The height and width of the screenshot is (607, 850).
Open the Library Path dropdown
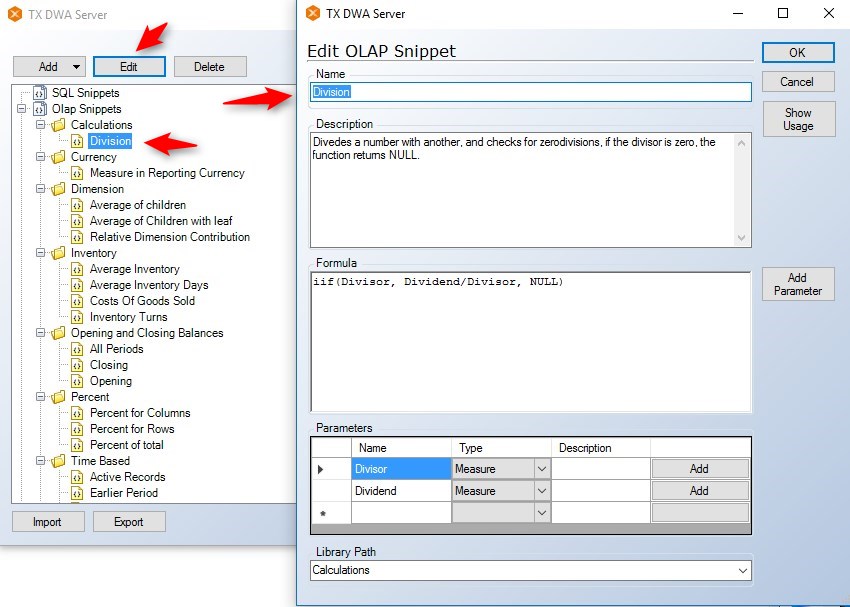742,570
